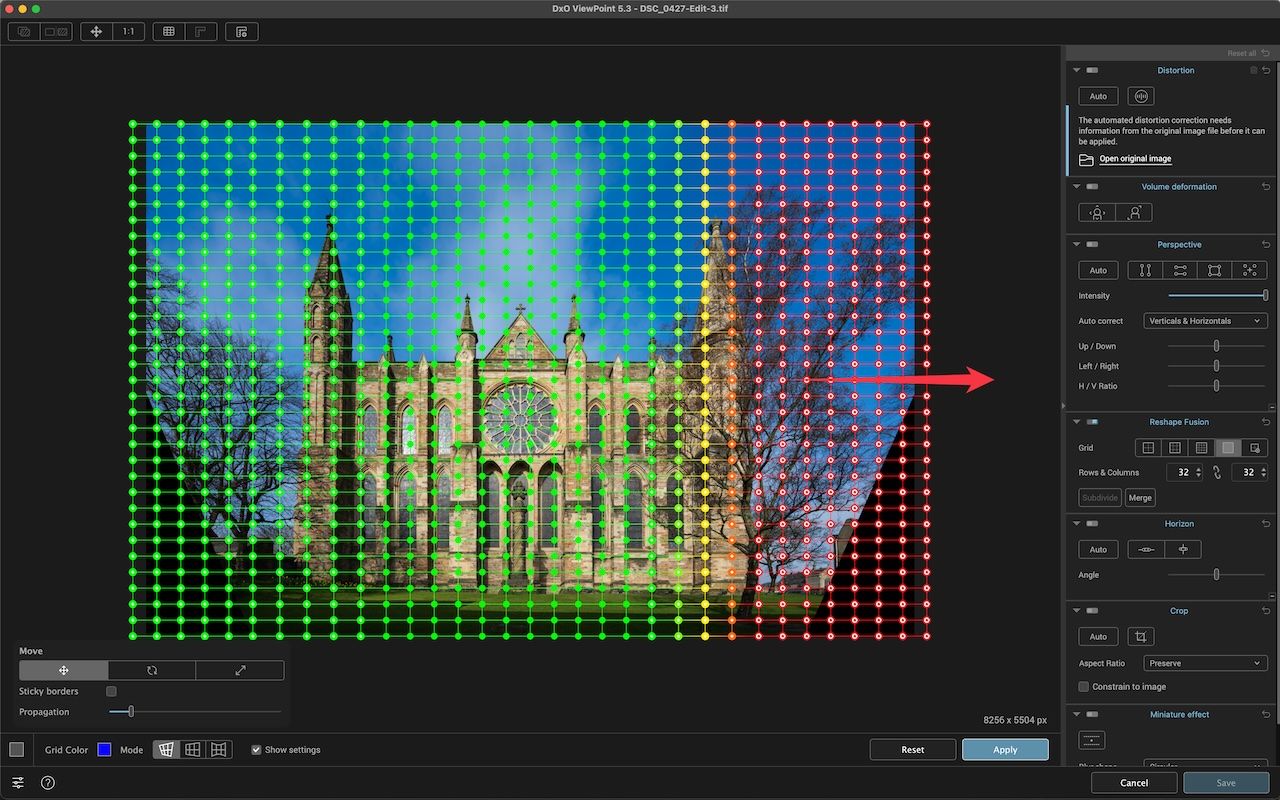Collapse the Reshape Fusion panel

pos(1076,422)
